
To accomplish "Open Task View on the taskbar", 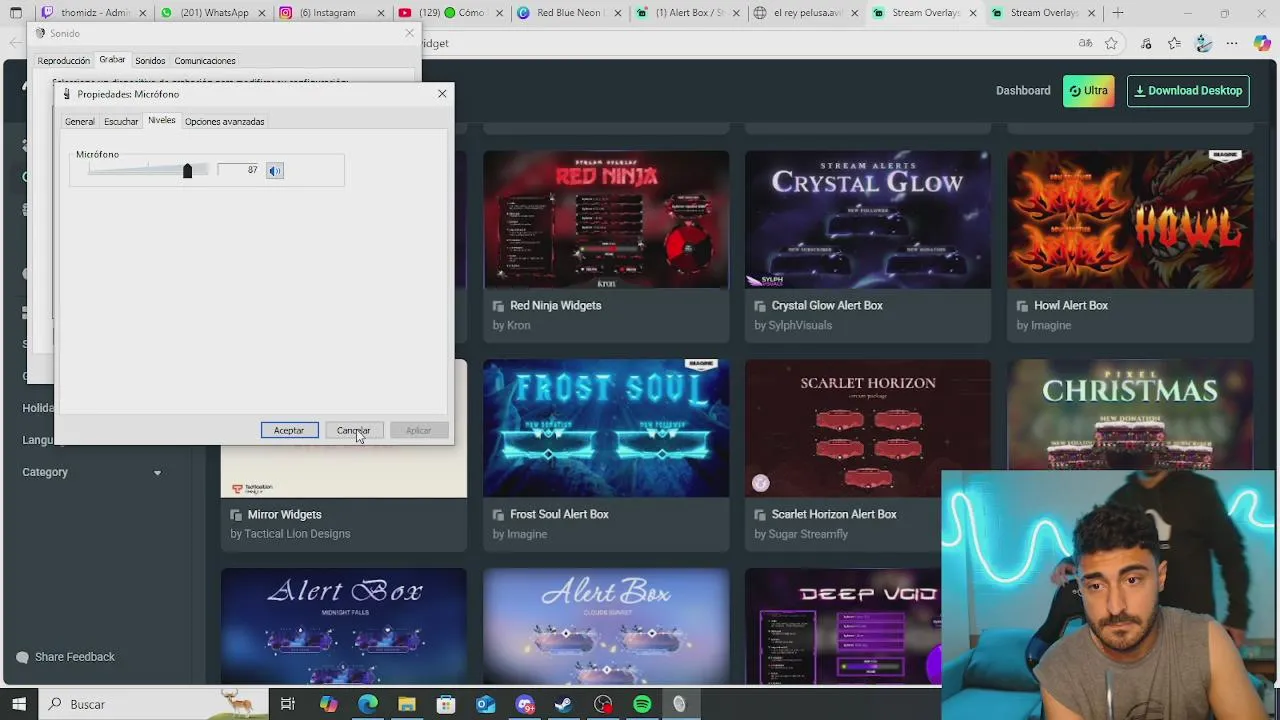I will click(288, 704).
